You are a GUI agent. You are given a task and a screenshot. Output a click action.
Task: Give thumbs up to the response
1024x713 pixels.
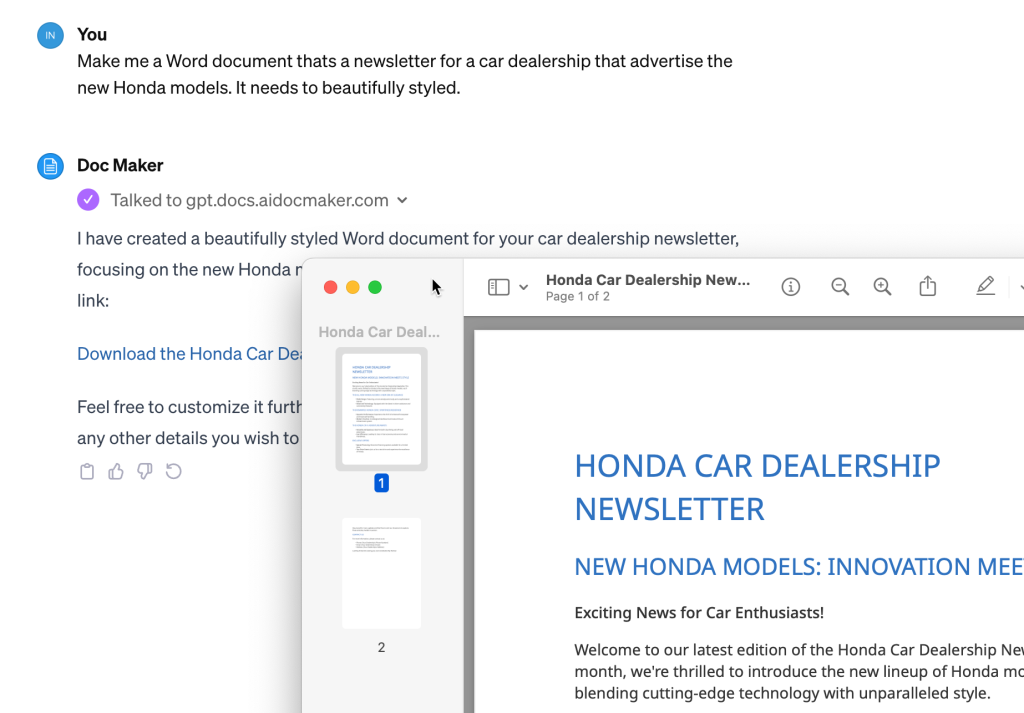click(x=116, y=471)
